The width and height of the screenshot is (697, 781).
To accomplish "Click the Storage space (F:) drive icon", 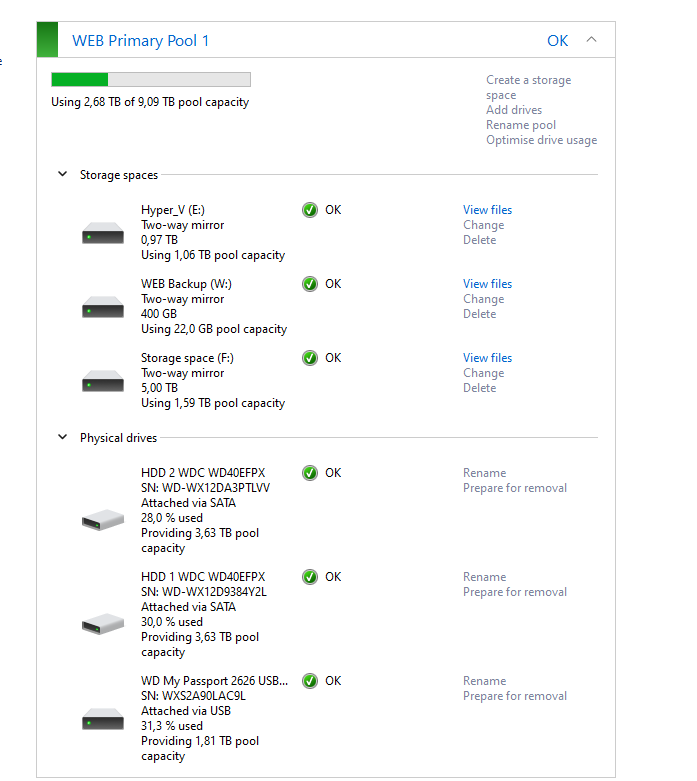I will [x=103, y=381].
